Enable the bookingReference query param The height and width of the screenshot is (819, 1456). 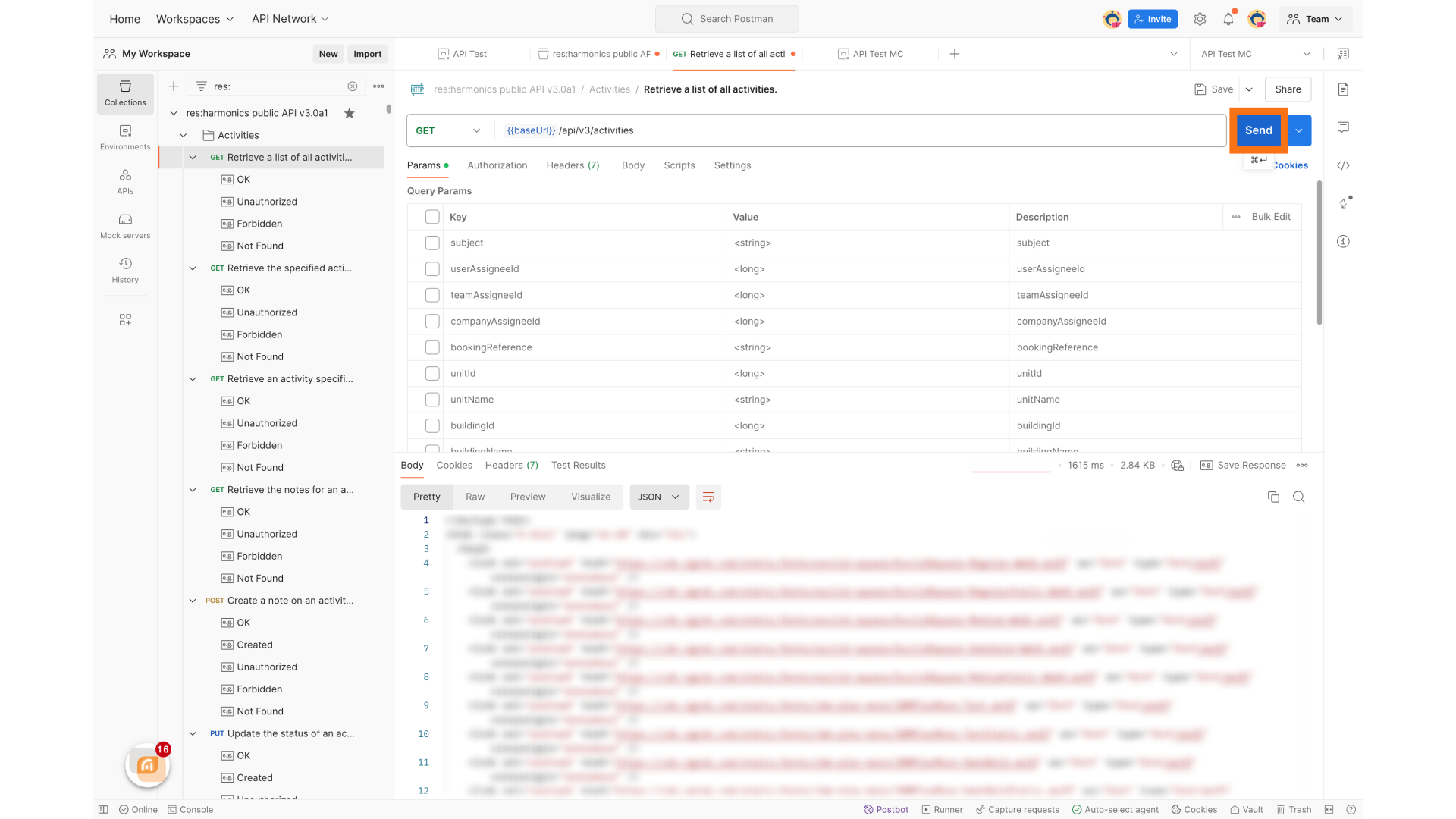coord(432,347)
